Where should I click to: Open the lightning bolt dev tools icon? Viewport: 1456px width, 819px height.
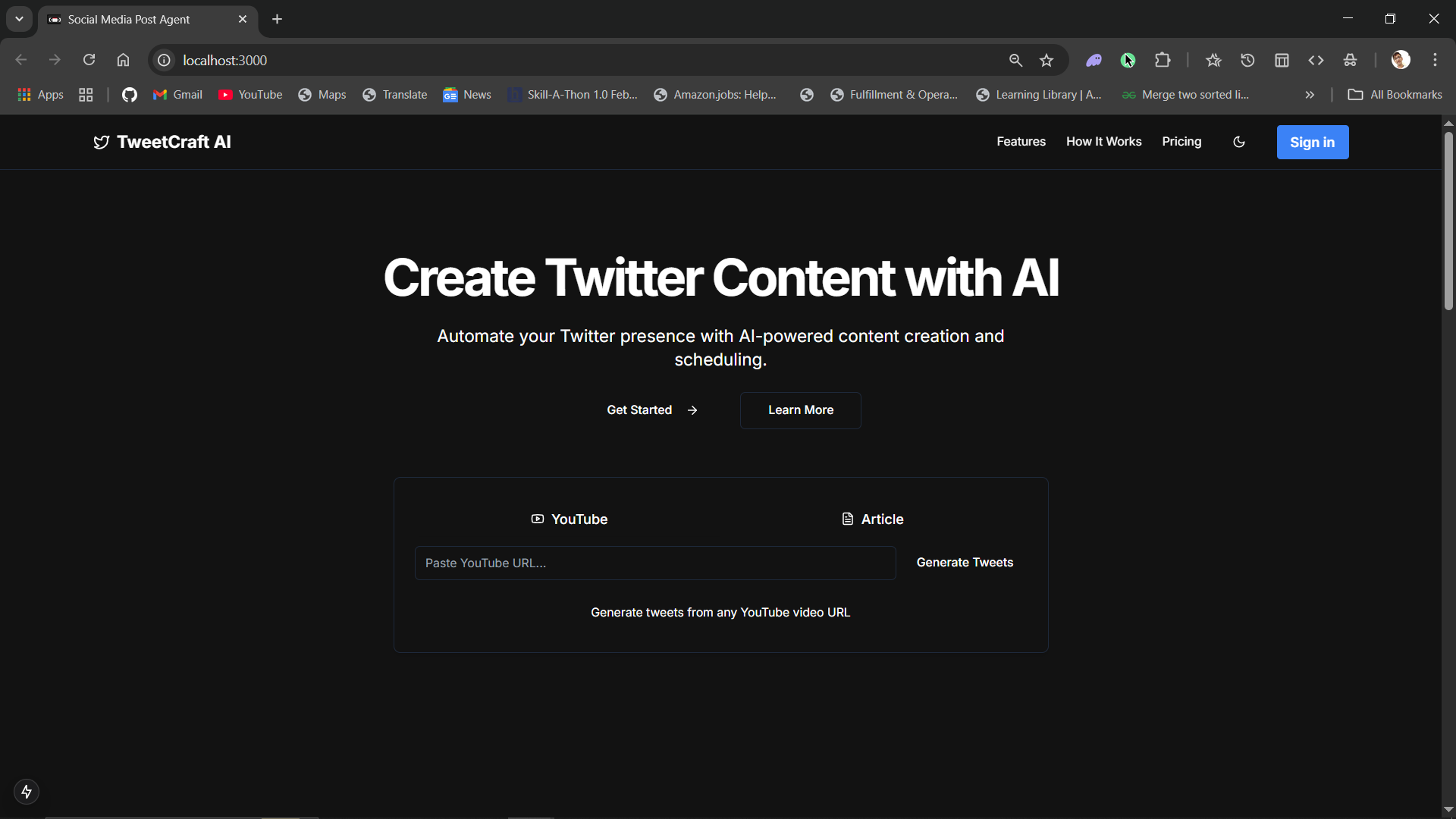pyautogui.click(x=27, y=792)
